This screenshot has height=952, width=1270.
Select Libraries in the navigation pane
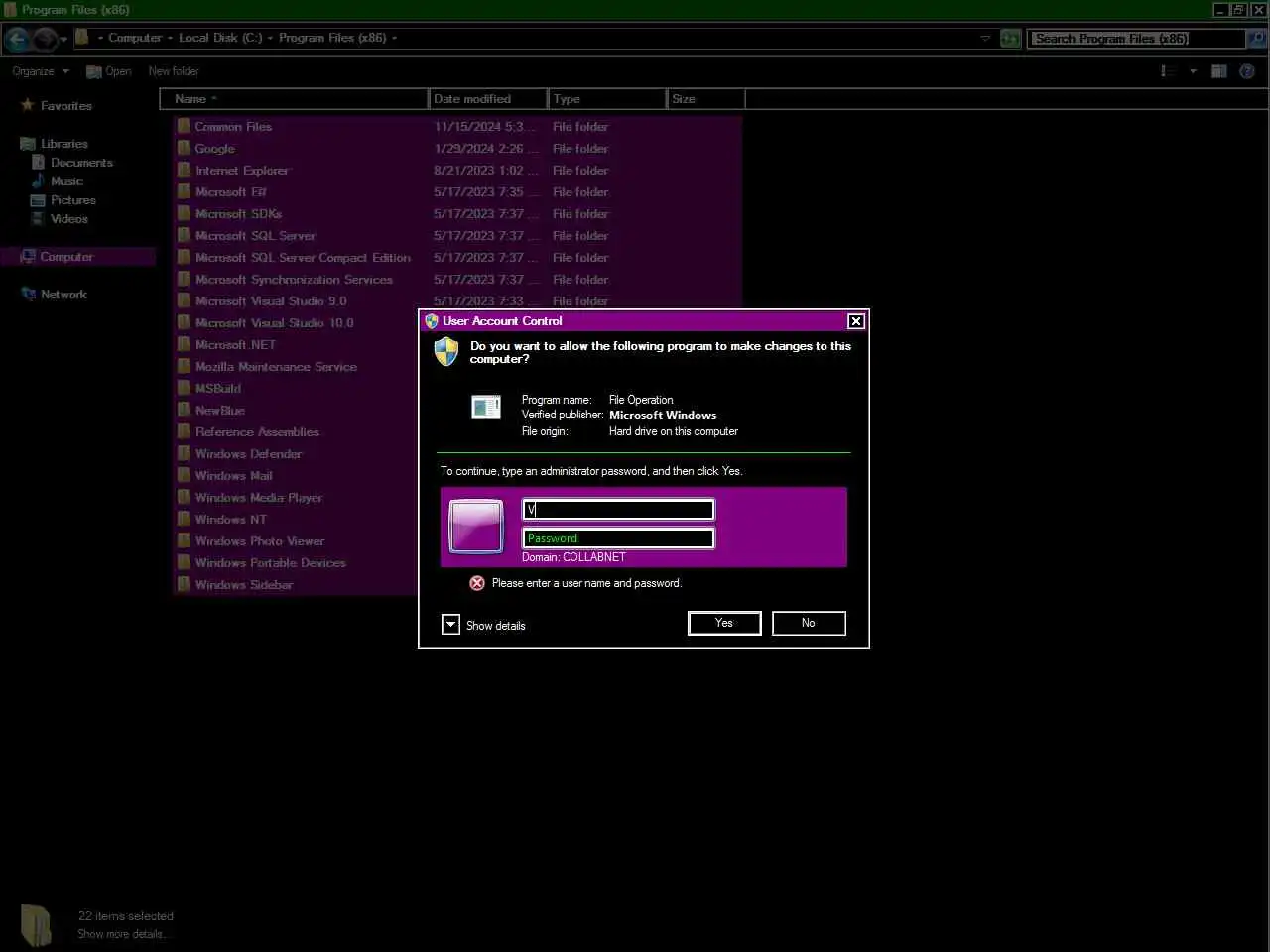point(64,144)
